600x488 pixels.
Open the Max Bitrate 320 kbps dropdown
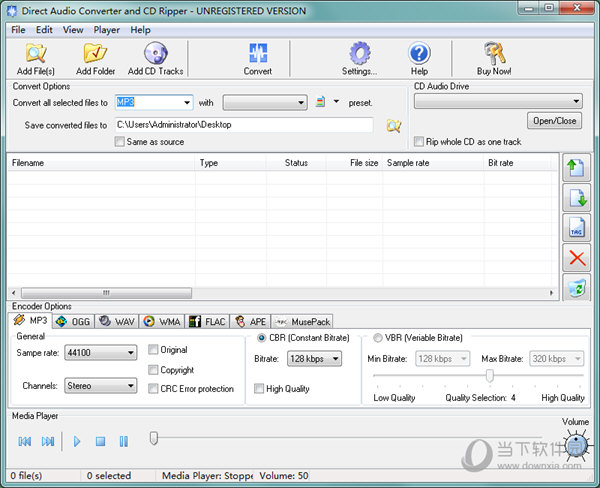tap(557, 359)
